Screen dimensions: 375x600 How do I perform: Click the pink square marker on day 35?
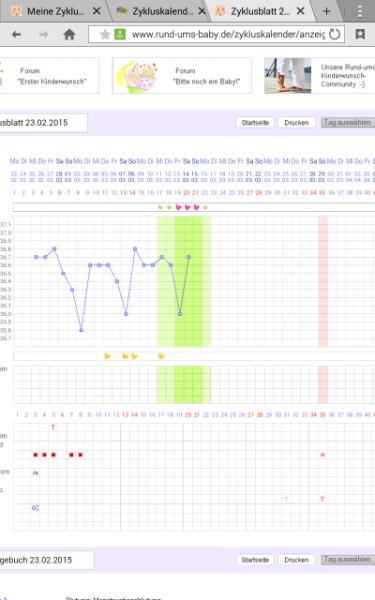point(323,455)
